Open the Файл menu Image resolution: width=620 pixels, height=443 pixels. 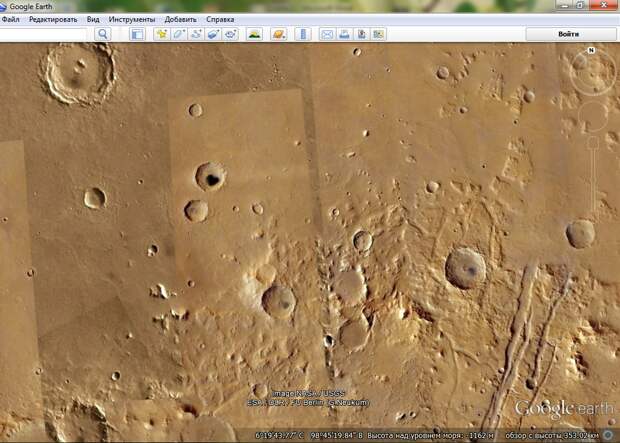coord(10,19)
